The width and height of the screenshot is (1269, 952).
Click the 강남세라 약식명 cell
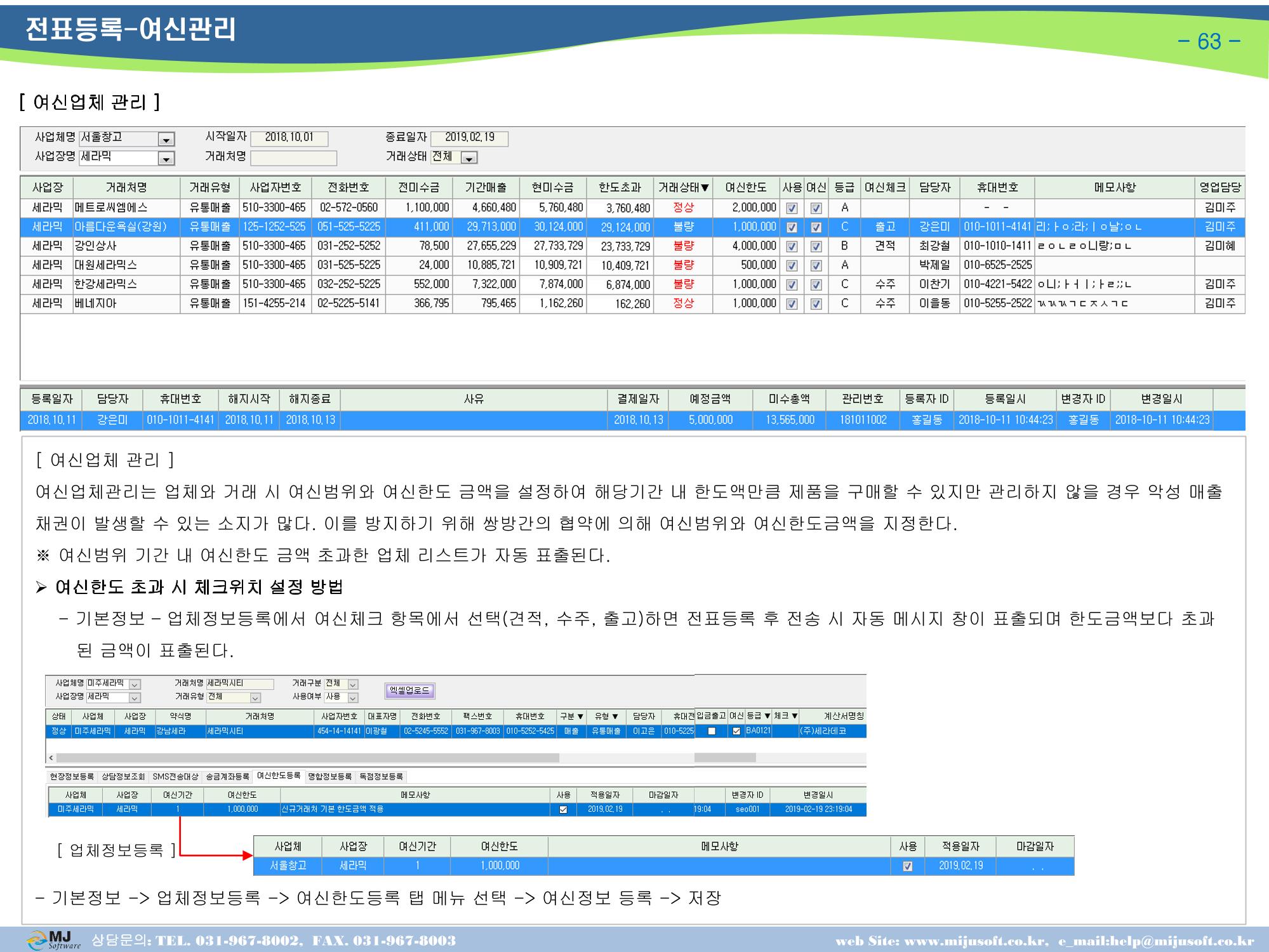[x=180, y=731]
